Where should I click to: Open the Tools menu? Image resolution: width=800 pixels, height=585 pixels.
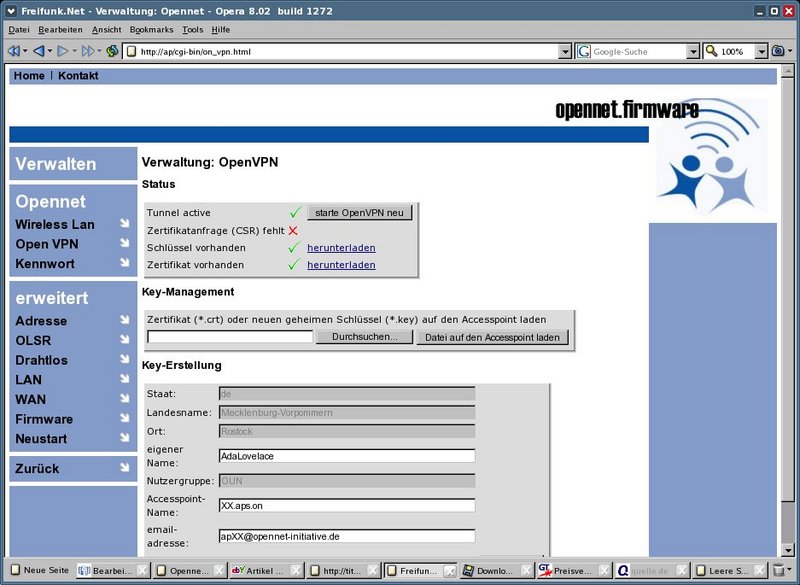tap(193, 30)
